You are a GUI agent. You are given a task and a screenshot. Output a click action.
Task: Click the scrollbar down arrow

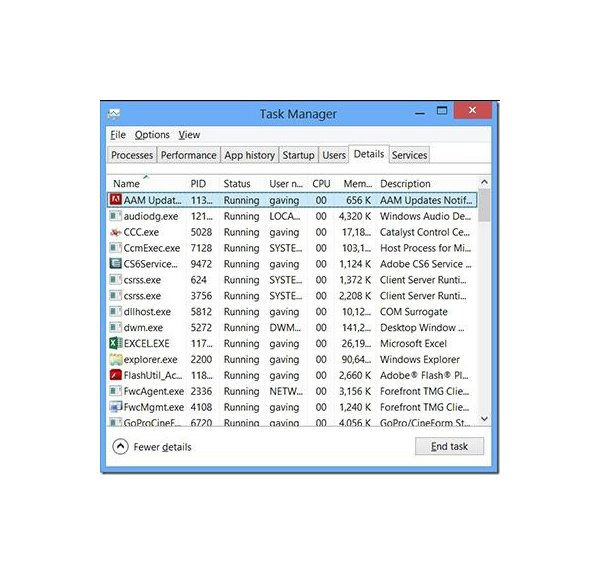484,419
